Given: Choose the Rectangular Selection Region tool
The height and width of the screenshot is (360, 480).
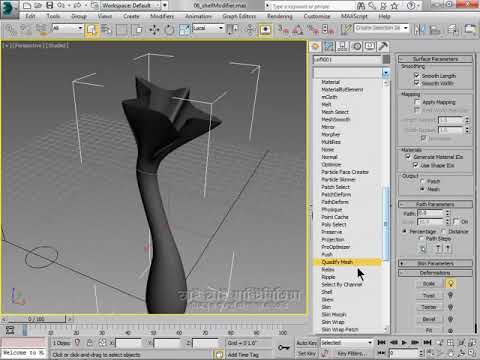Looking at the screenshot, I should (122, 30).
